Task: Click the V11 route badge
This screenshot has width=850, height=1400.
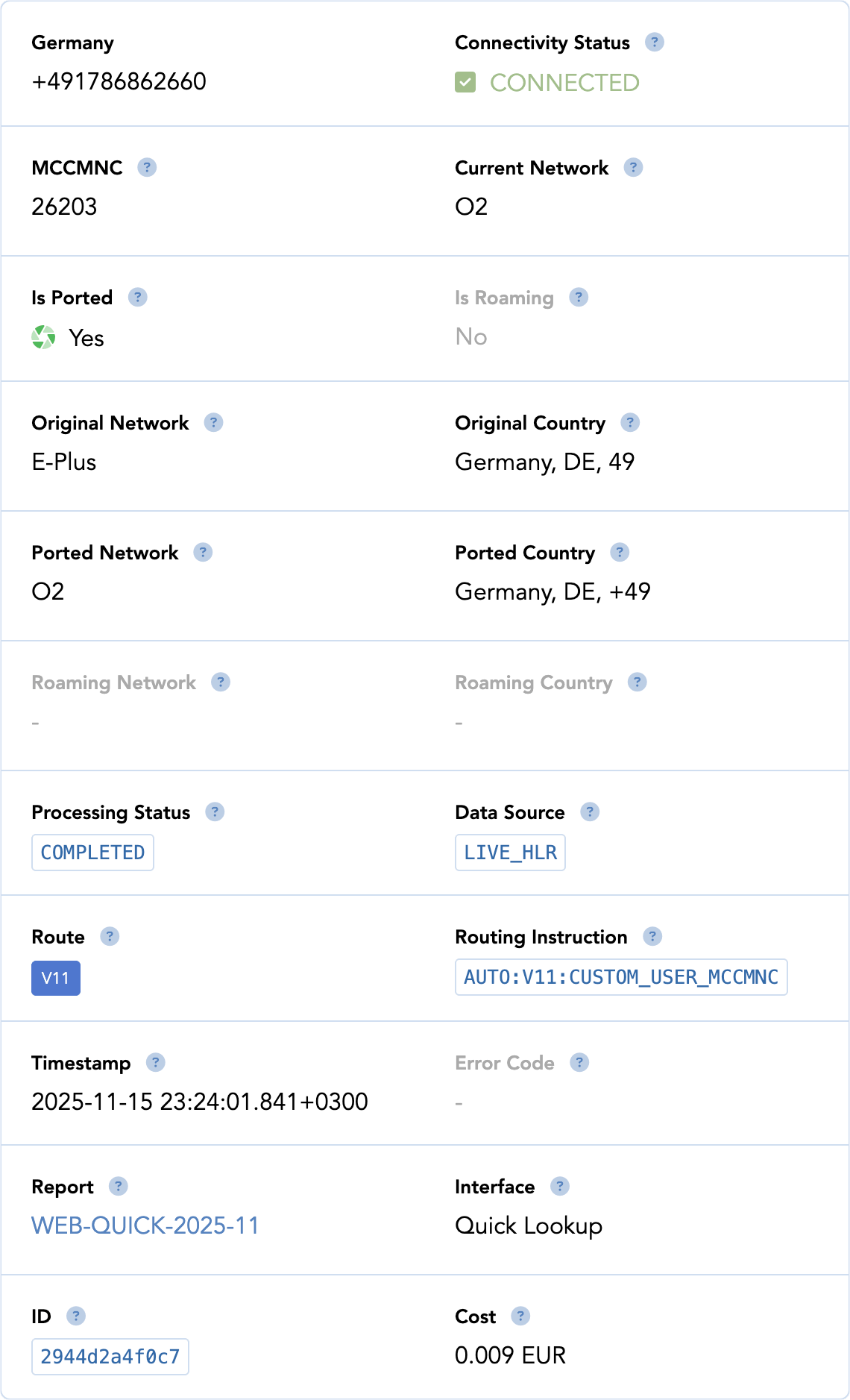Action: click(56, 978)
